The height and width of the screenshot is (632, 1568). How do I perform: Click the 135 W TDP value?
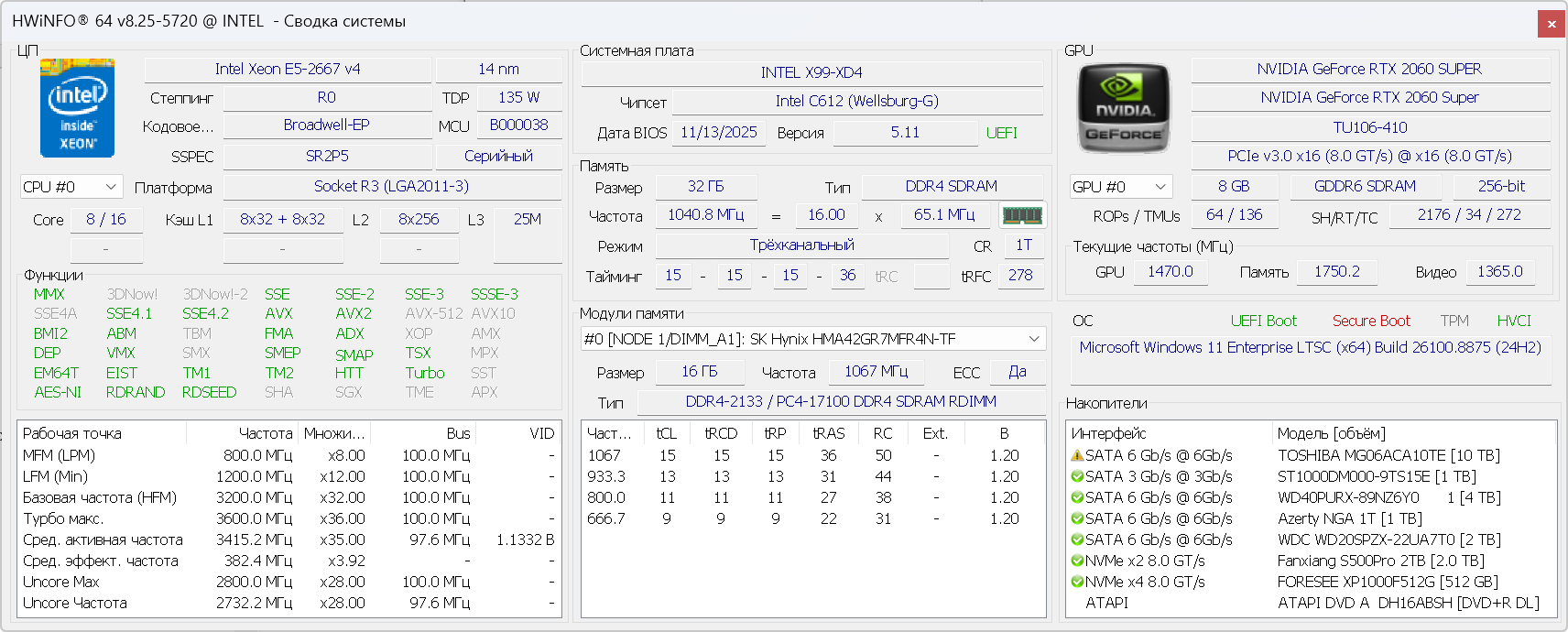518,97
